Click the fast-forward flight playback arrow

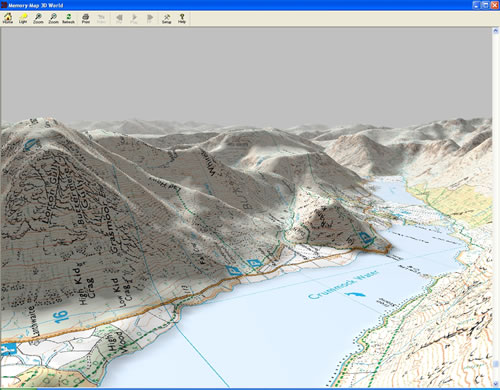tap(150, 18)
